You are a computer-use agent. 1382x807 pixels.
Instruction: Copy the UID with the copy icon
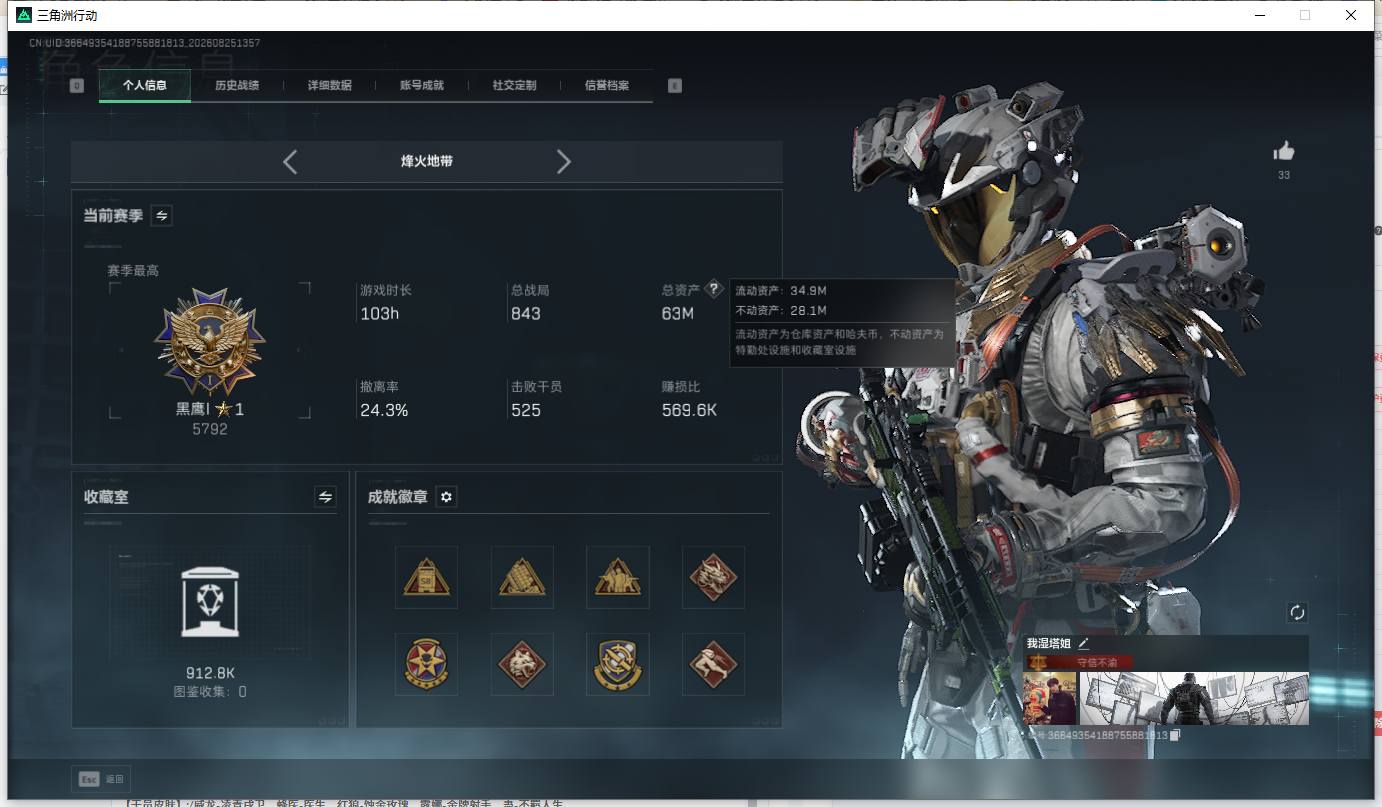point(1175,735)
